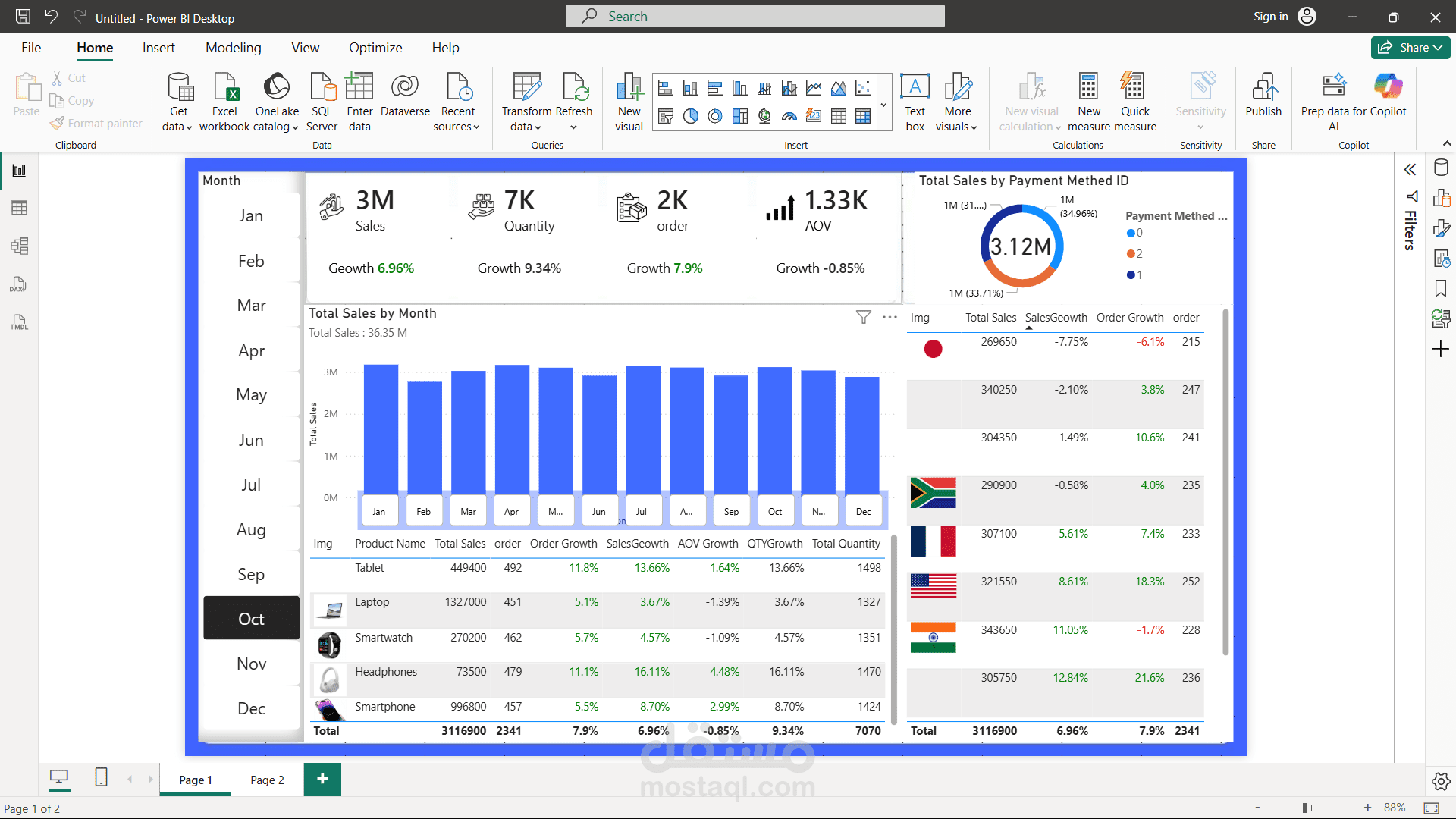Open the Page 2 tab
This screenshot has width=1456, height=819.
(x=266, y=779)
